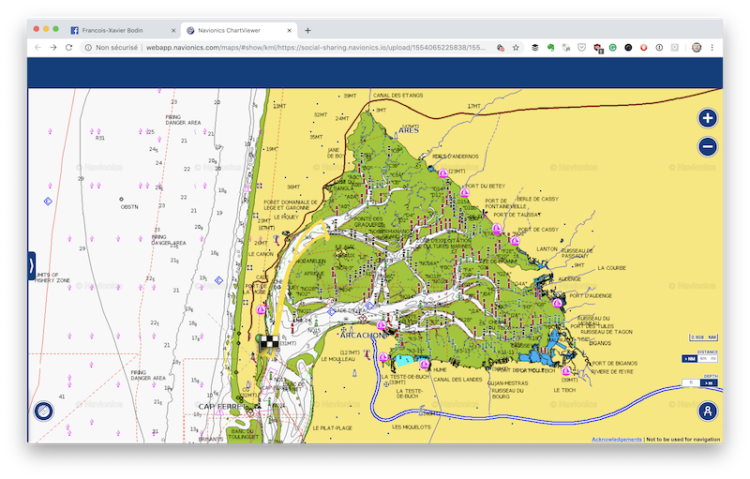Select the marina marker at Le Teich
The height and width of the screenshot is (479, 750).
566,371
